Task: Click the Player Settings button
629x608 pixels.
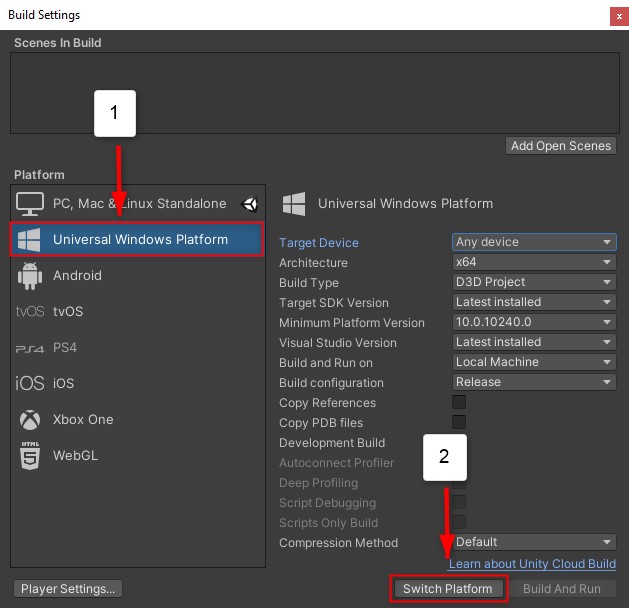Action: pyautogui.click(x=68, y=589)
